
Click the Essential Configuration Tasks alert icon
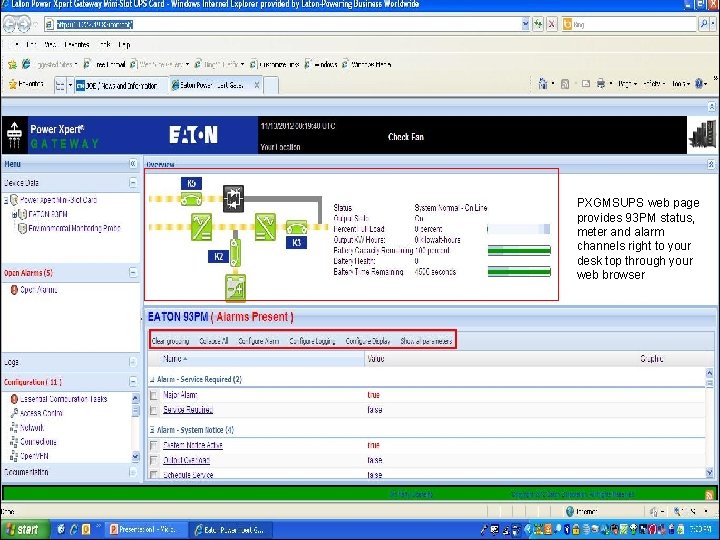click(x=14, y=399)
